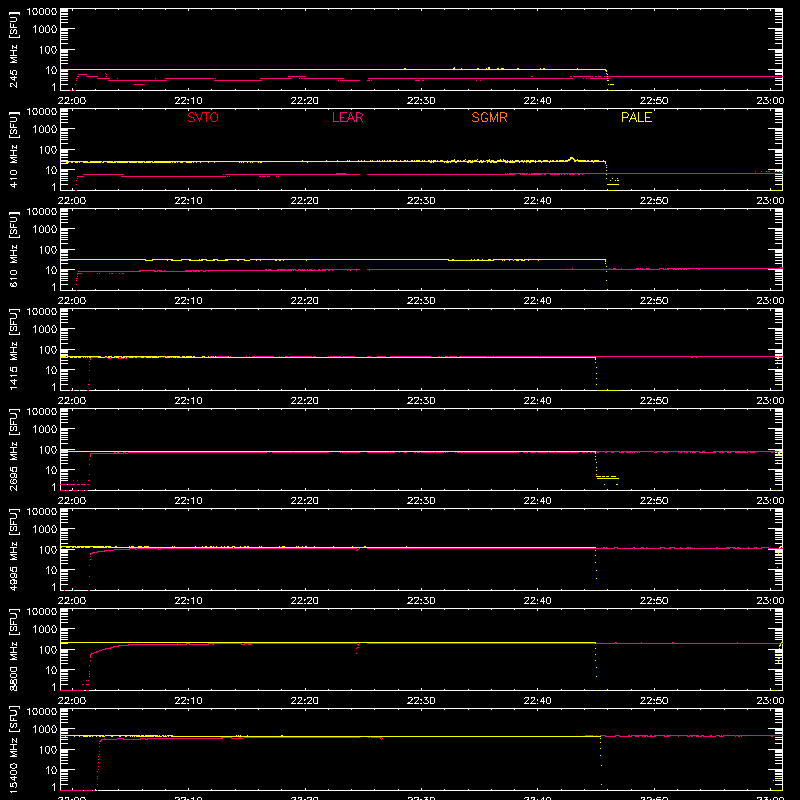800x800 pixels.
Task: Click 22:40 tick label below 1415 MHz panel
Action: coord(537,401)
